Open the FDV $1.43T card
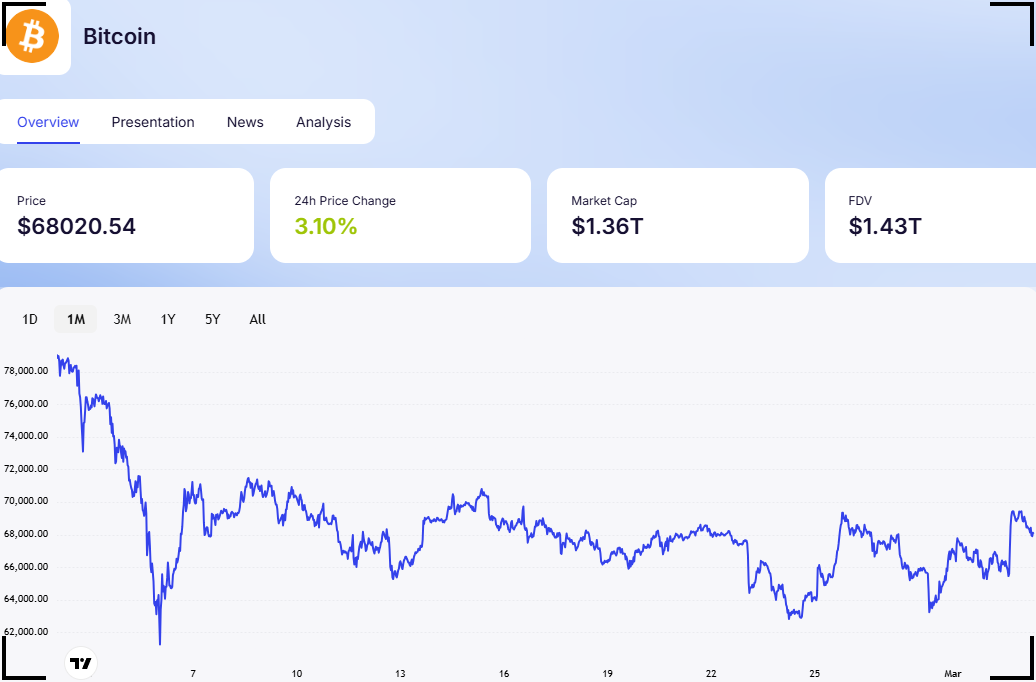Viewport: 1036px width, 682px height. [930, 215]
